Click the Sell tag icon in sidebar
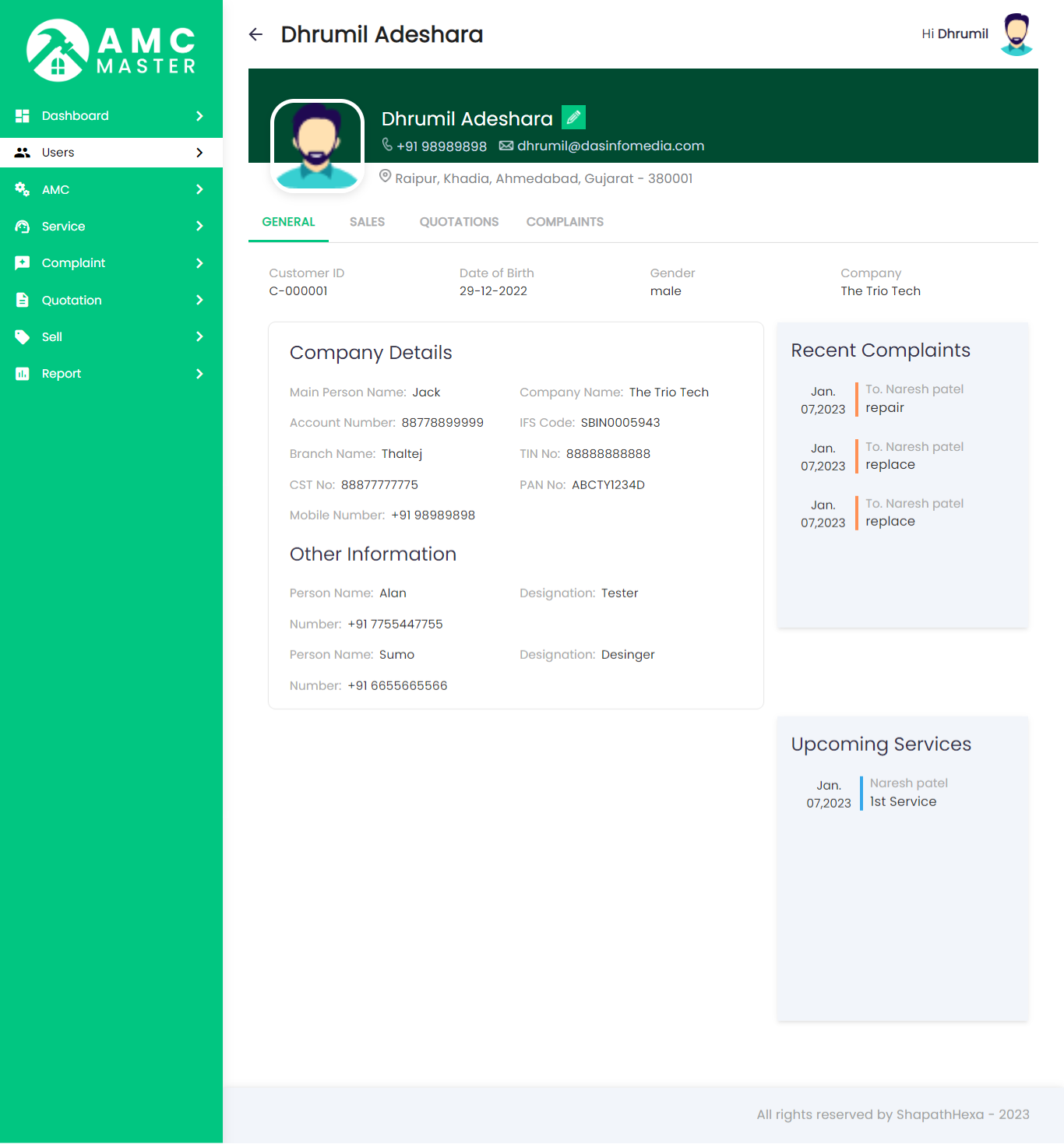The image size is (1064, 1144). pyautogui.click(x=23, y=336)
